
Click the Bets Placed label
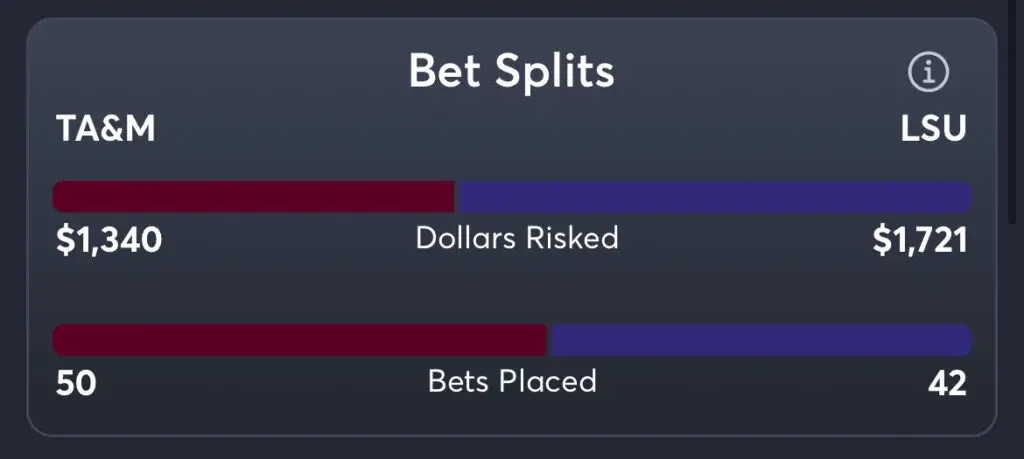pyautogui.click(x=512, y=381)
